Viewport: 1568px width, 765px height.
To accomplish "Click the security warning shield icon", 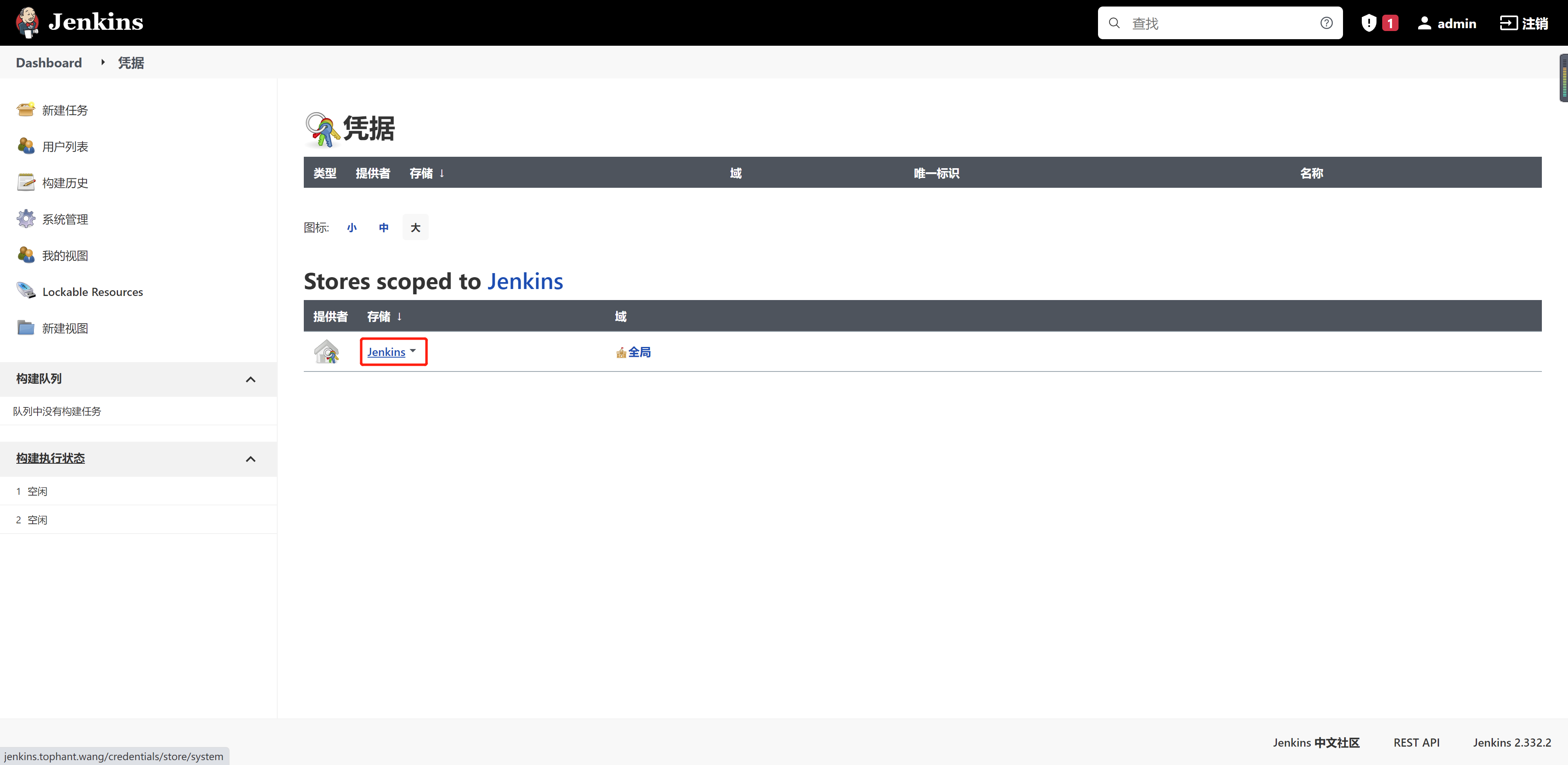I will (1368, 23).
